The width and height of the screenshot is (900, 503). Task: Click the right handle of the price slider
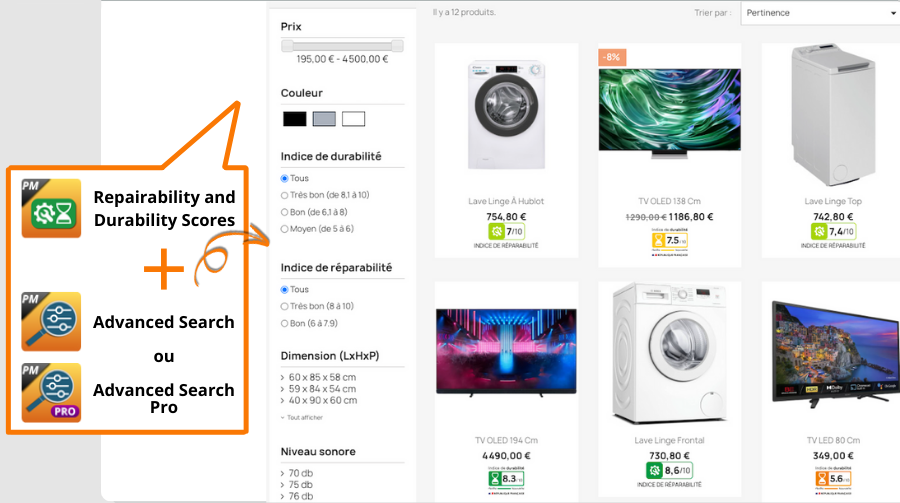point(397,46)
